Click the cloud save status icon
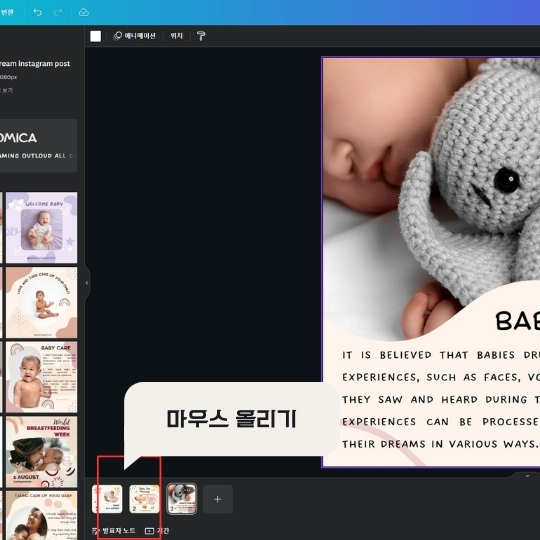The image size is (540, 540). (x=84, y=12)
